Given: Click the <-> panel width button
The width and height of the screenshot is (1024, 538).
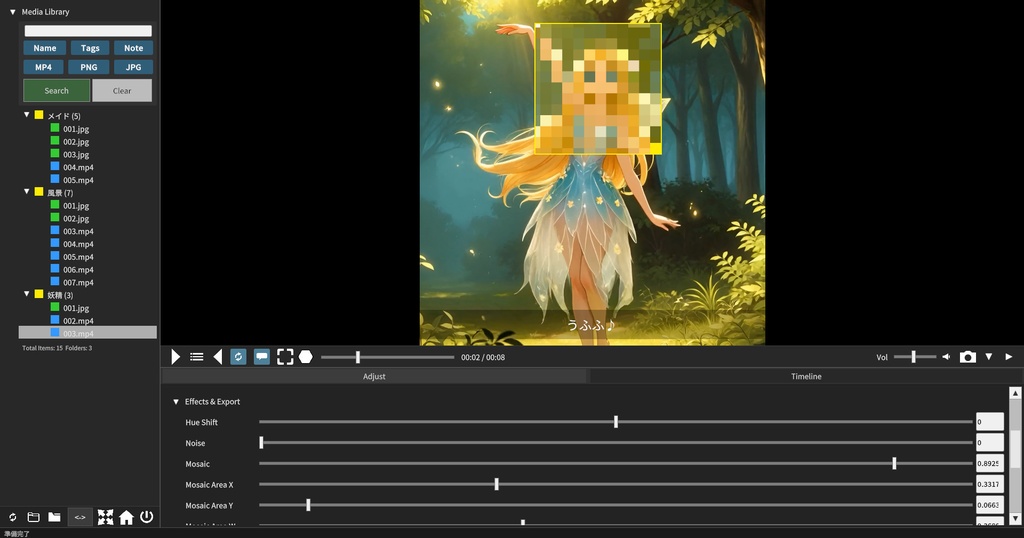Looking at the screenshot, I should (x=80, y=517).
